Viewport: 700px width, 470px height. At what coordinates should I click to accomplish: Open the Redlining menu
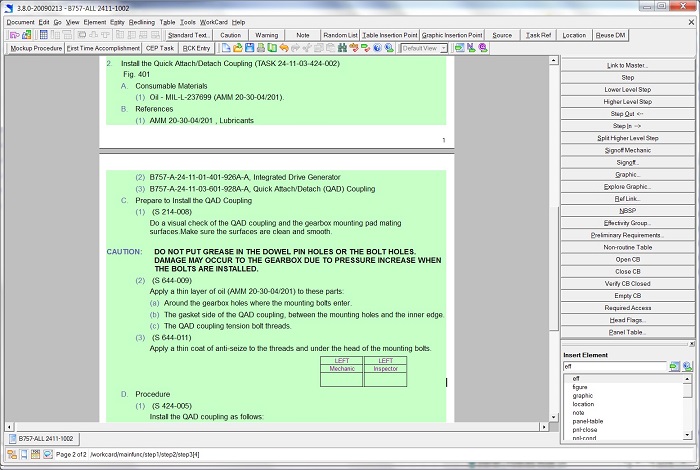pyautogui.click(x=140, y=21)
